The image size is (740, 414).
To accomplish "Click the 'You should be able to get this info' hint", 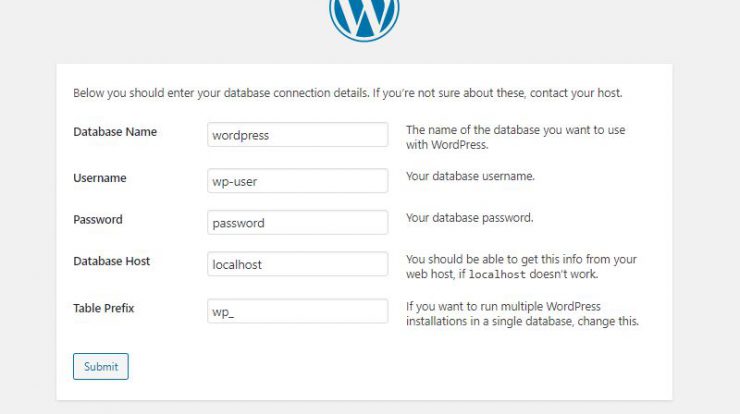I will click(x=521, y=266).
